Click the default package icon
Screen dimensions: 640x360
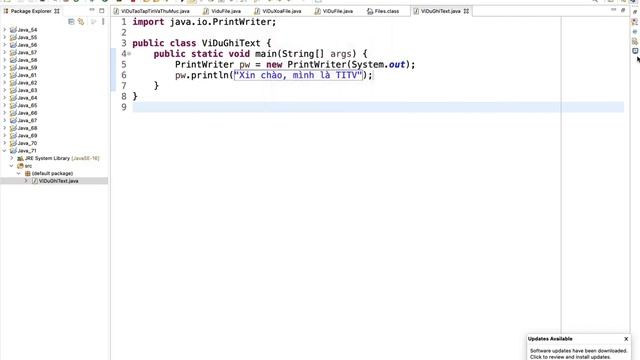tap(28, 173)
